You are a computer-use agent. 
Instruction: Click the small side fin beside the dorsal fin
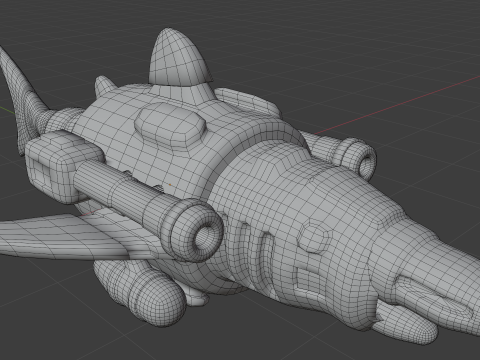(x=104, y=86)
